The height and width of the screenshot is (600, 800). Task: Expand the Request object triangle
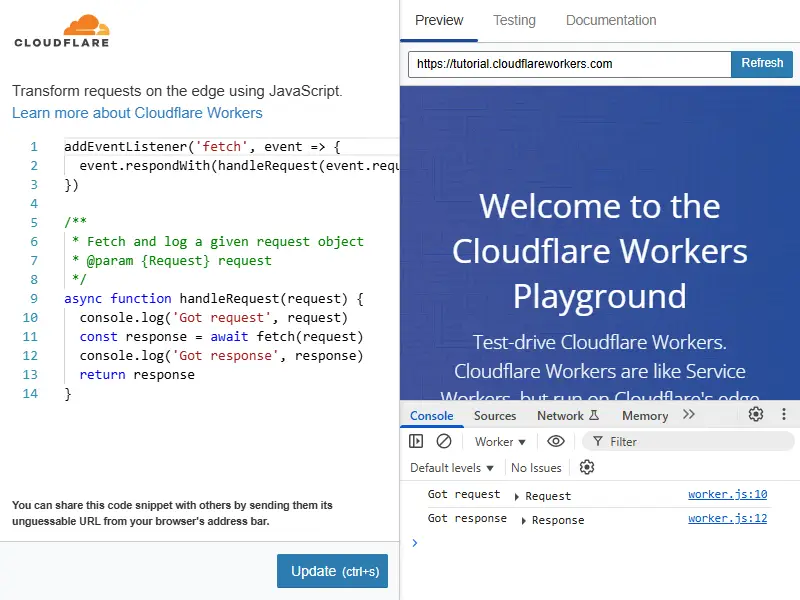click(516, 496)
